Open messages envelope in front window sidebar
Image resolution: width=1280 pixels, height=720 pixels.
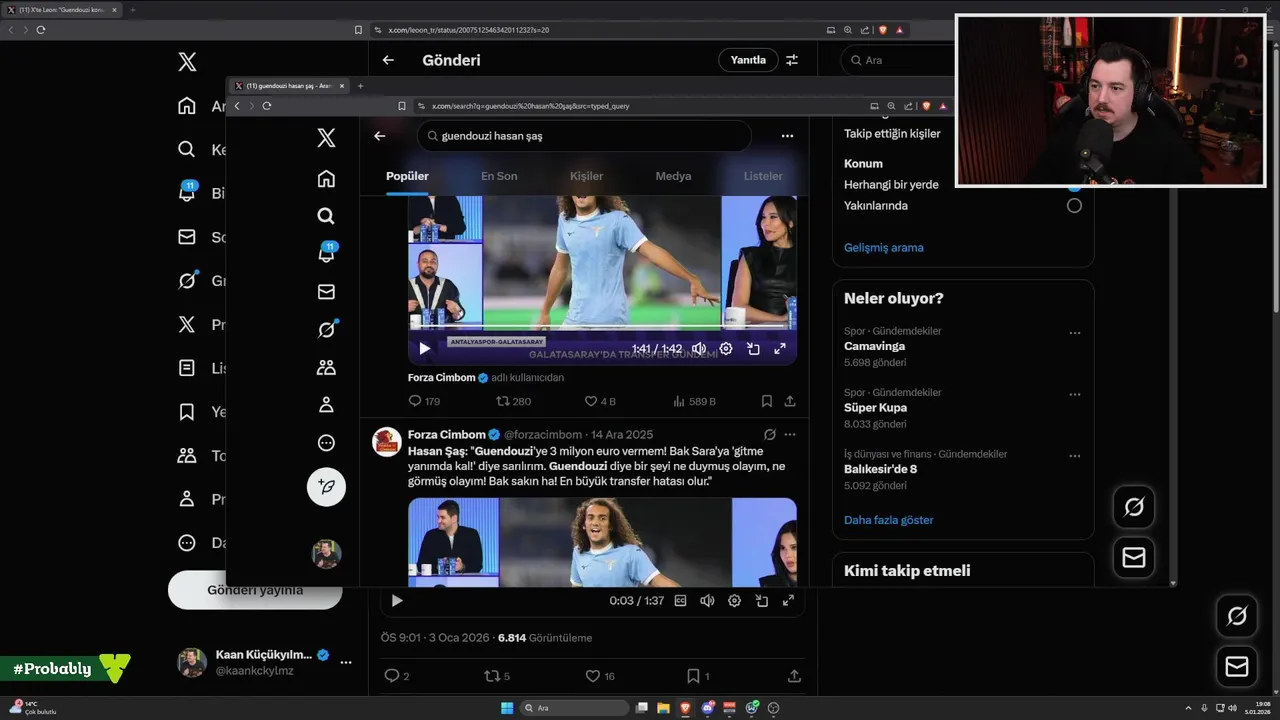click(x=326, y=292)
